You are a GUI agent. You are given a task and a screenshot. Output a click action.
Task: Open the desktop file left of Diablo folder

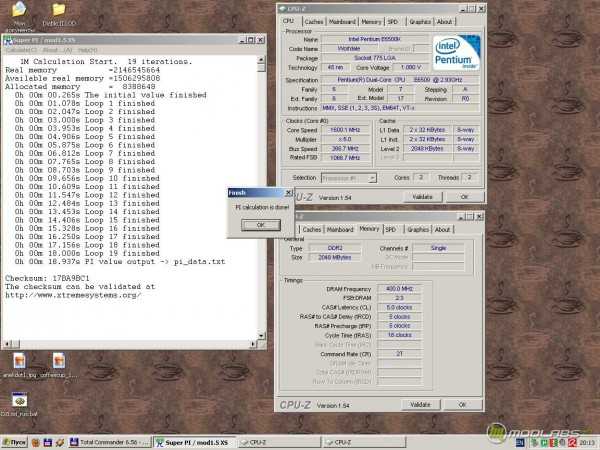18,14
